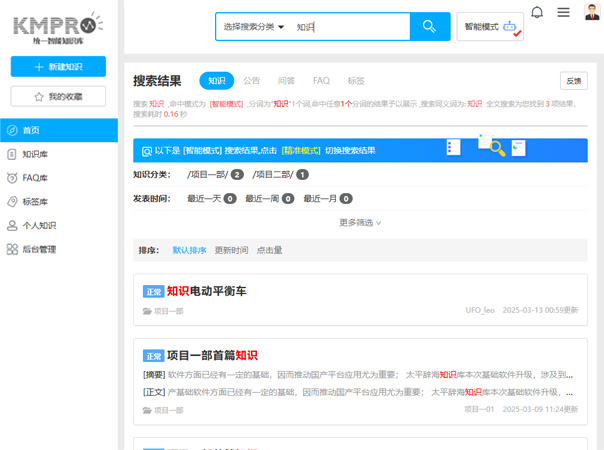The image size is (604, 450).
Task: Click the magnifier search button
Action: point(430,27)
